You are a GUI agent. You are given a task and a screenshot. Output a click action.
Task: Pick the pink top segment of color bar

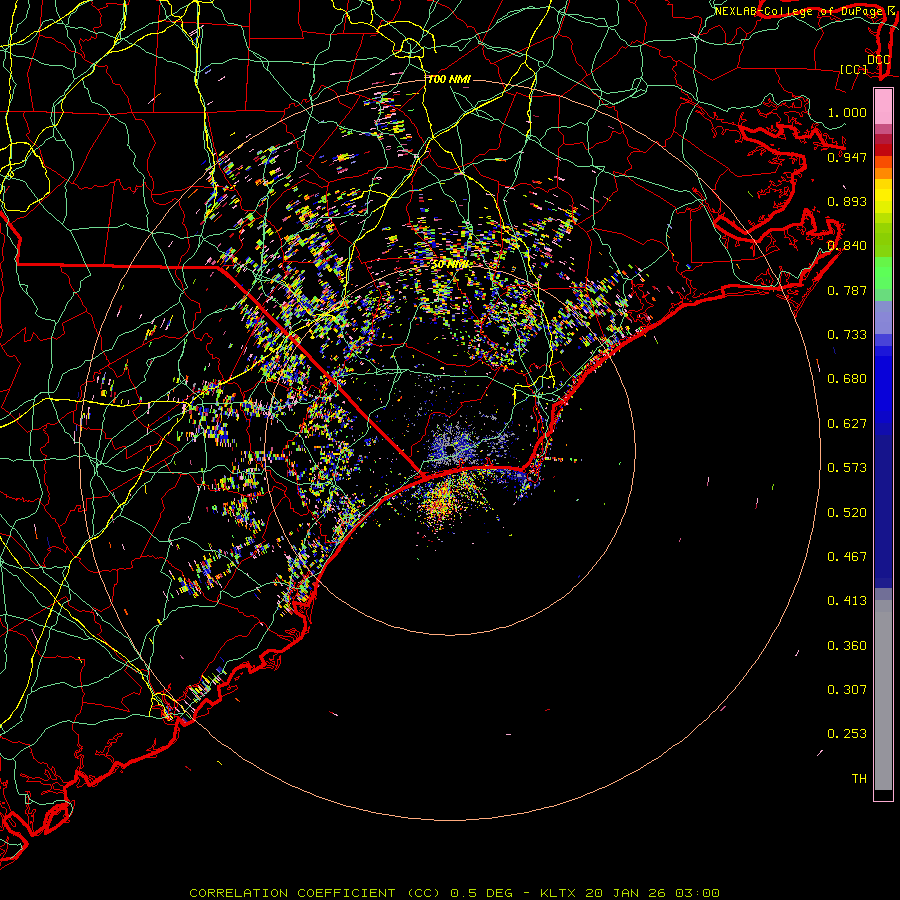[x=883, y=107]
